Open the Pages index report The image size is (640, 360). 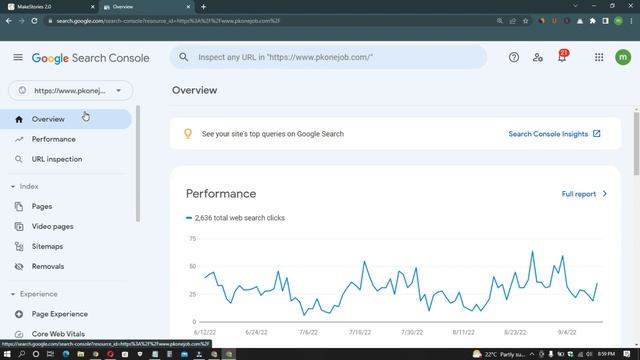[x=66, y=207]
